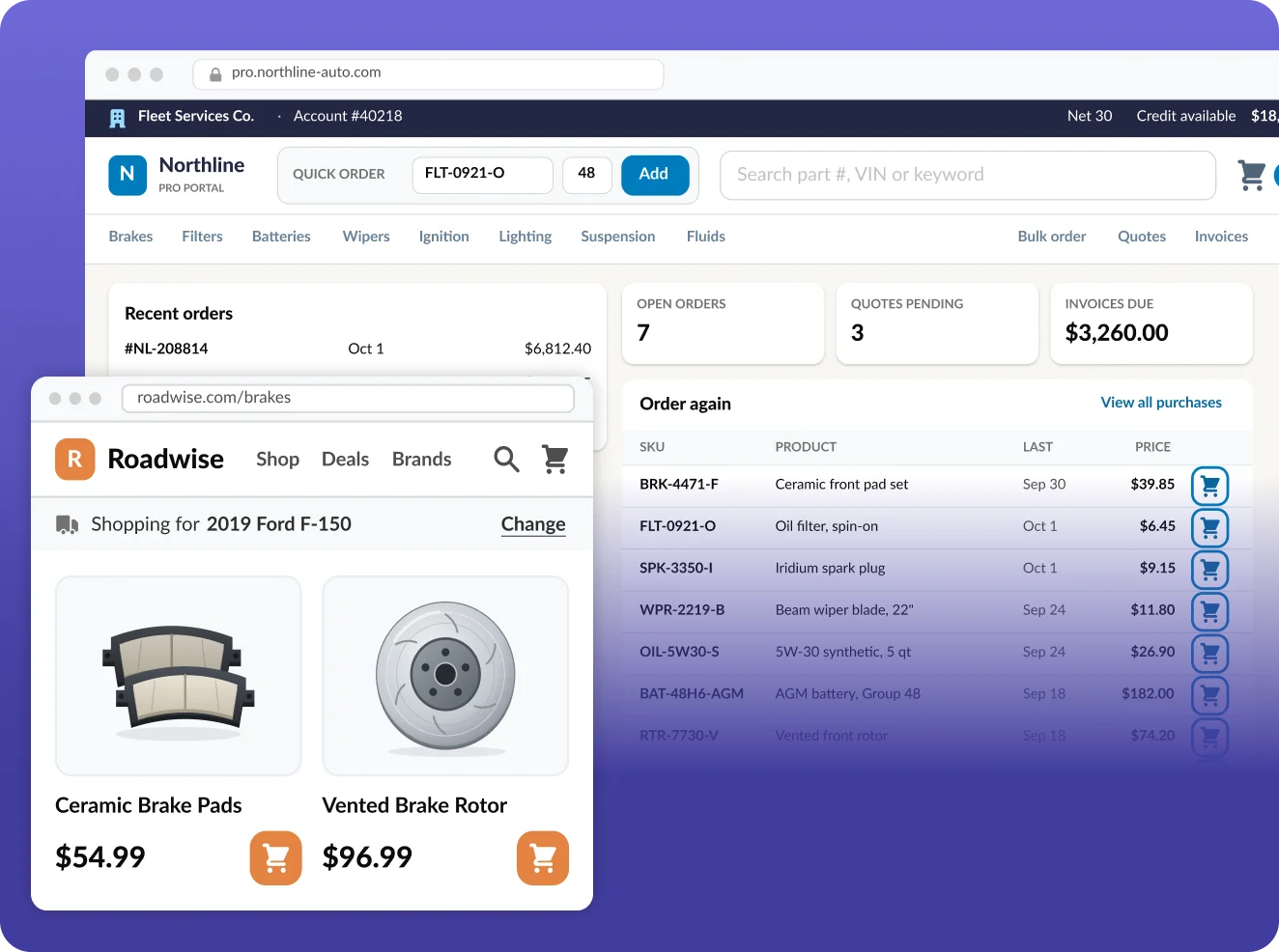
Task: Click the lock icon in Northline address bar
Action: point(215,73)
